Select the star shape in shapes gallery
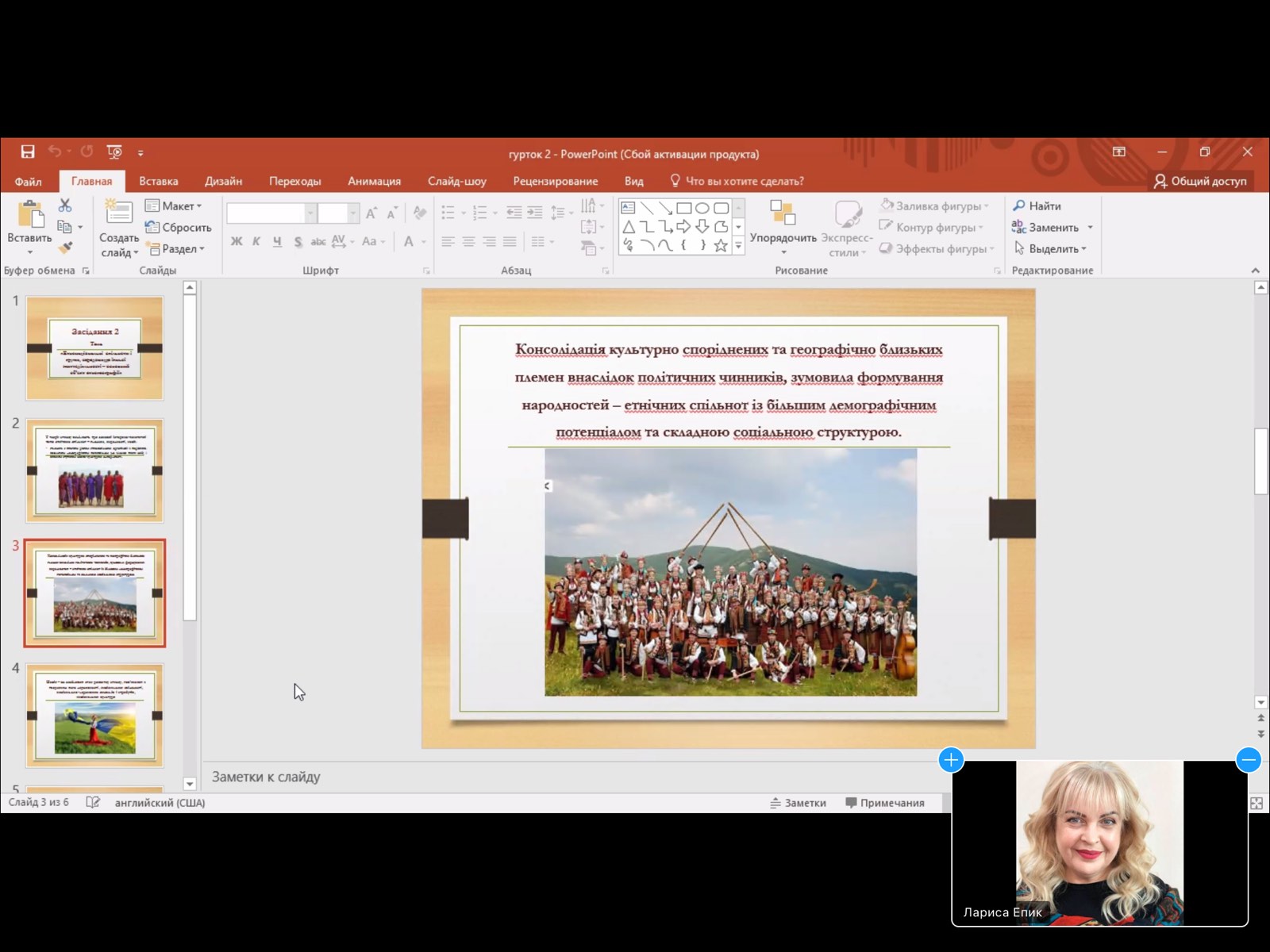The width and height of the screenshot is (1270, 952). (721, 245)
